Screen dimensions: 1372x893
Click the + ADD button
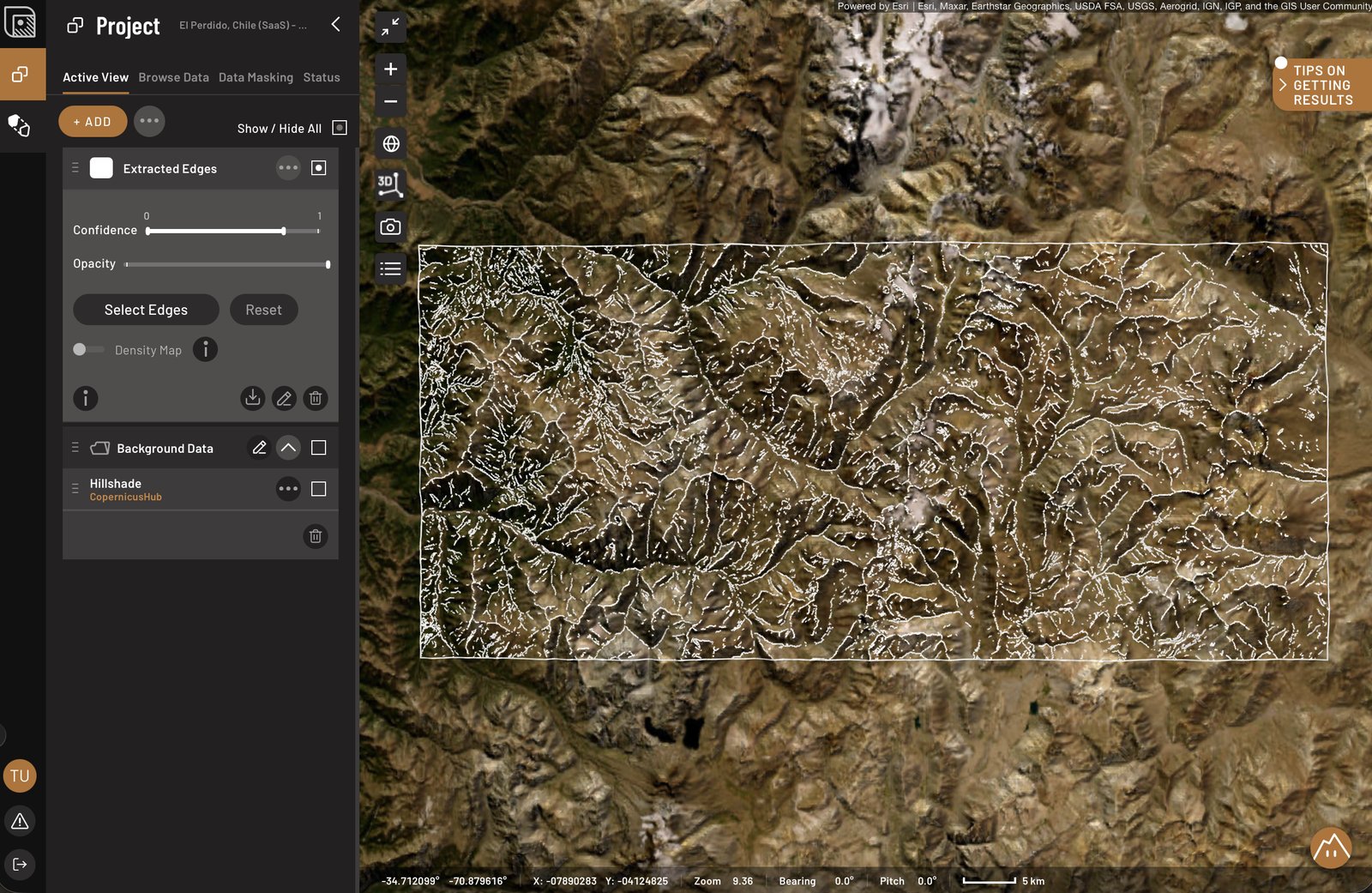point(93,122)
